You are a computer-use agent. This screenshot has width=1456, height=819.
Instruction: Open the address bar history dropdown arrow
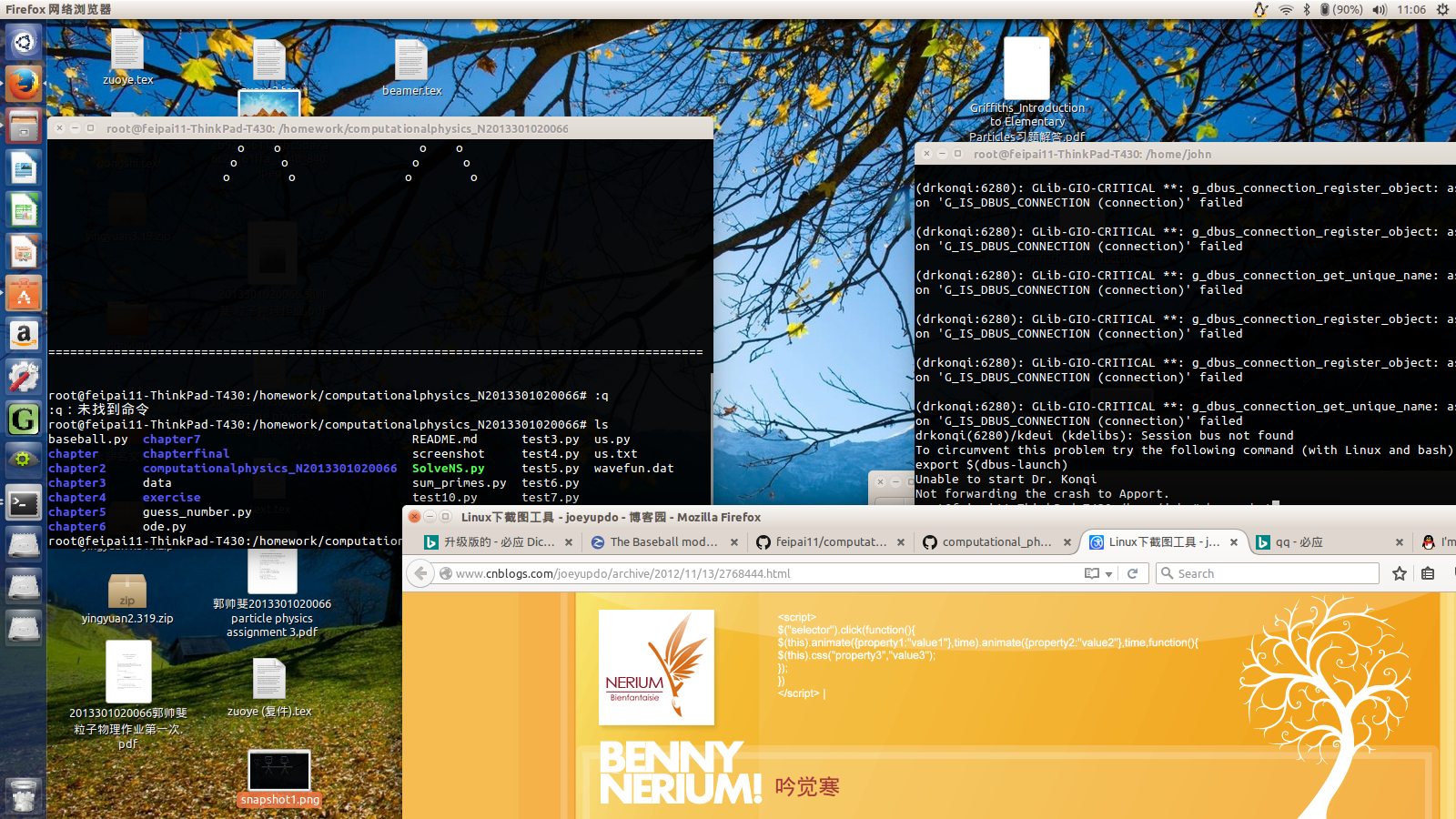point(1108,574)
